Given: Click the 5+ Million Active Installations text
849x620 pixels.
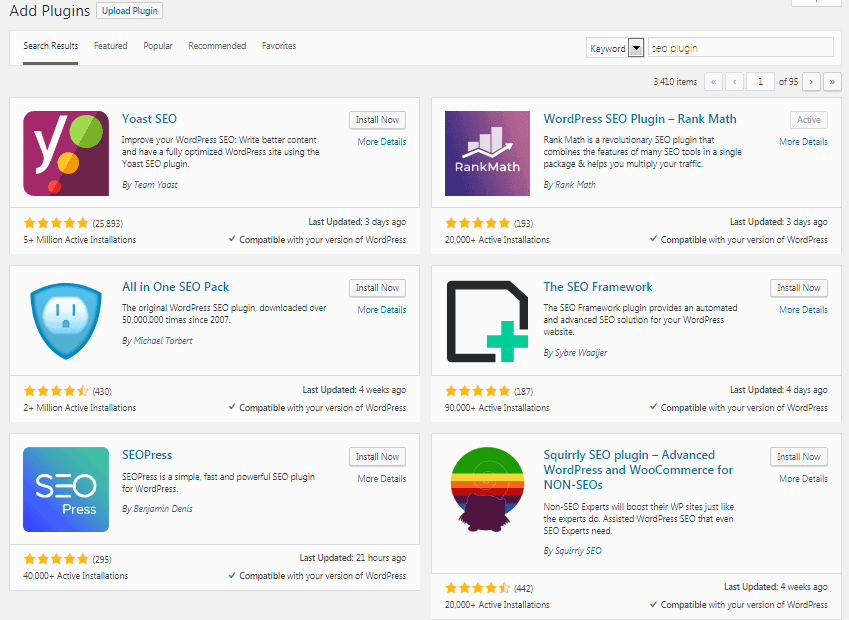Looking at the screenshot, I should [x=80, y=240].
